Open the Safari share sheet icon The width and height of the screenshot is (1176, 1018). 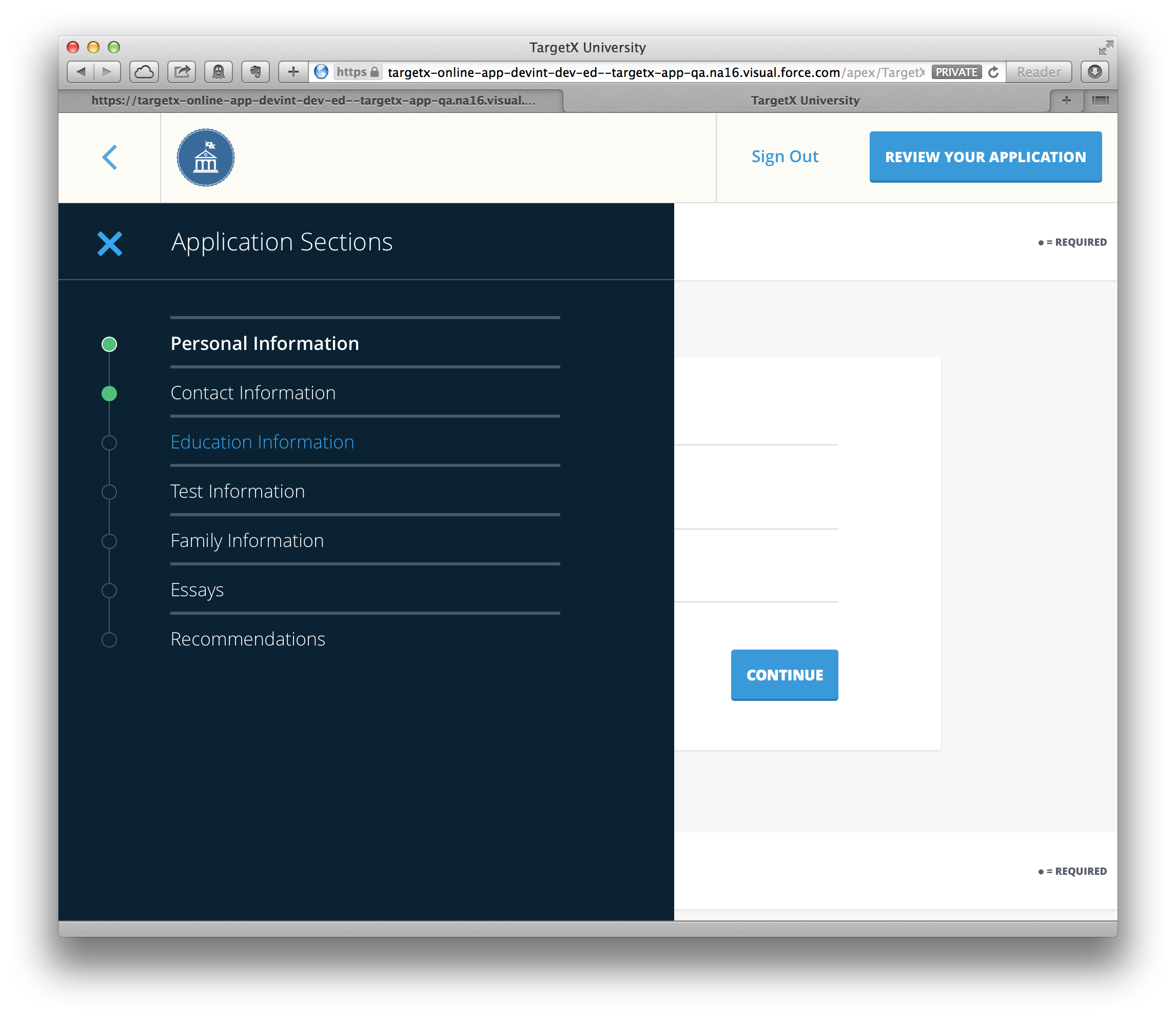coord(182,72)
